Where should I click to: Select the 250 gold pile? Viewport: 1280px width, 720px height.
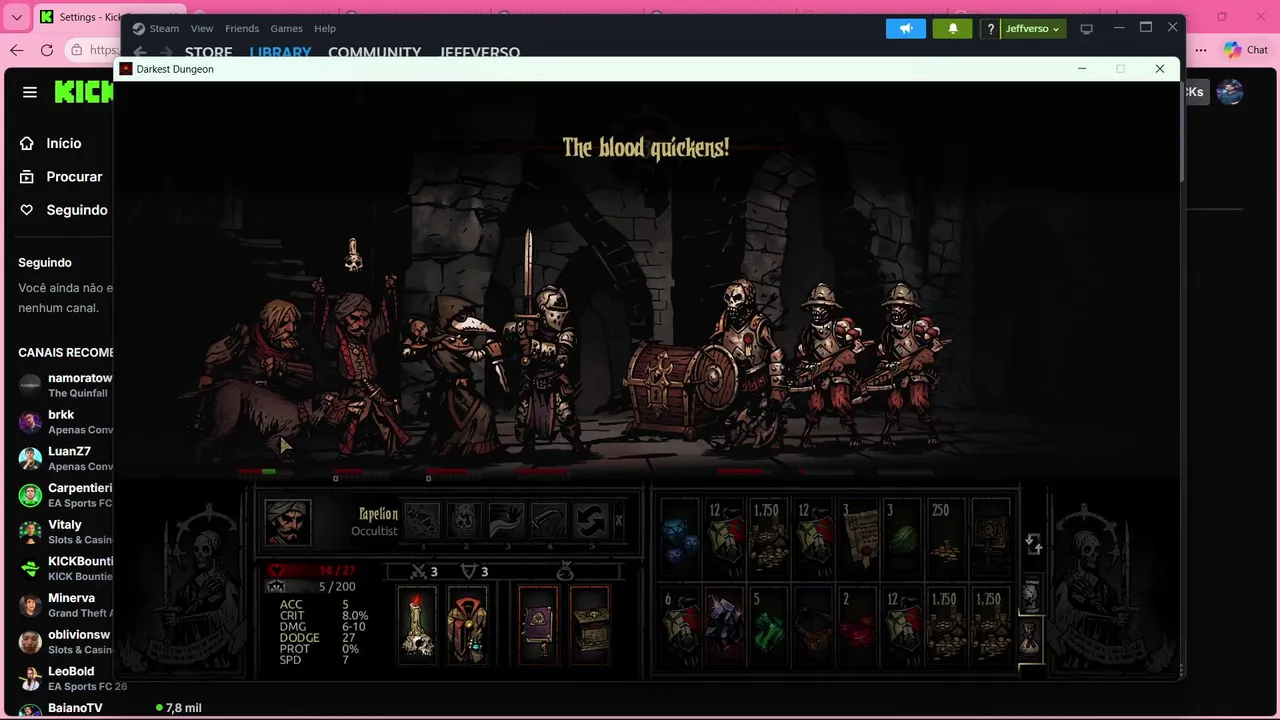point(946,537)
